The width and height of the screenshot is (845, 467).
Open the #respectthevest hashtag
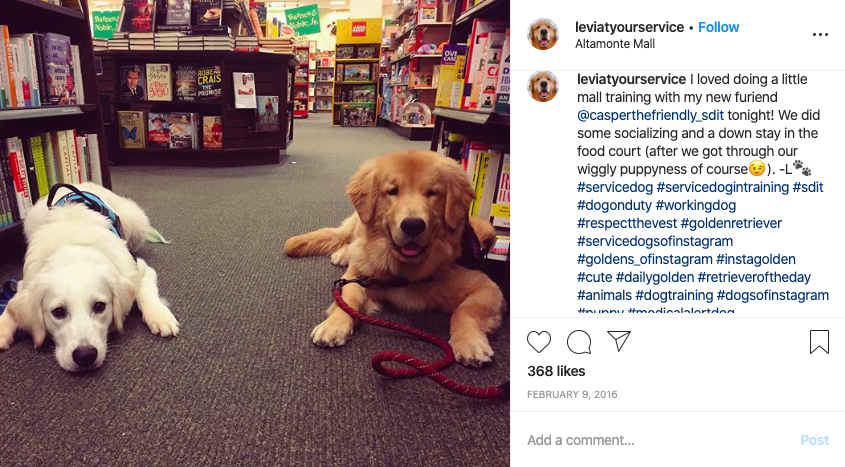click(627, 224)
